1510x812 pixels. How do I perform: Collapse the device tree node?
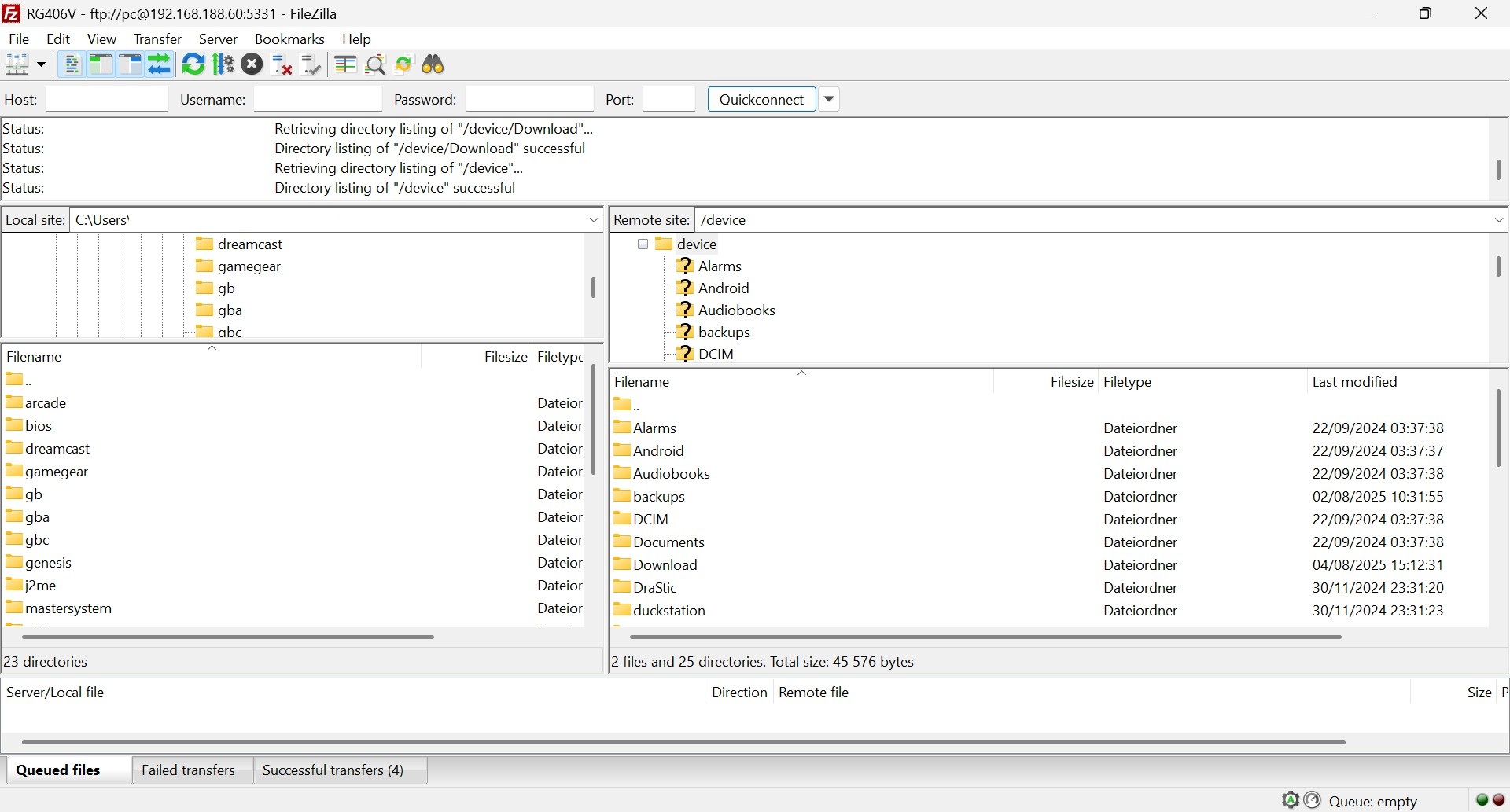[643, 244]
